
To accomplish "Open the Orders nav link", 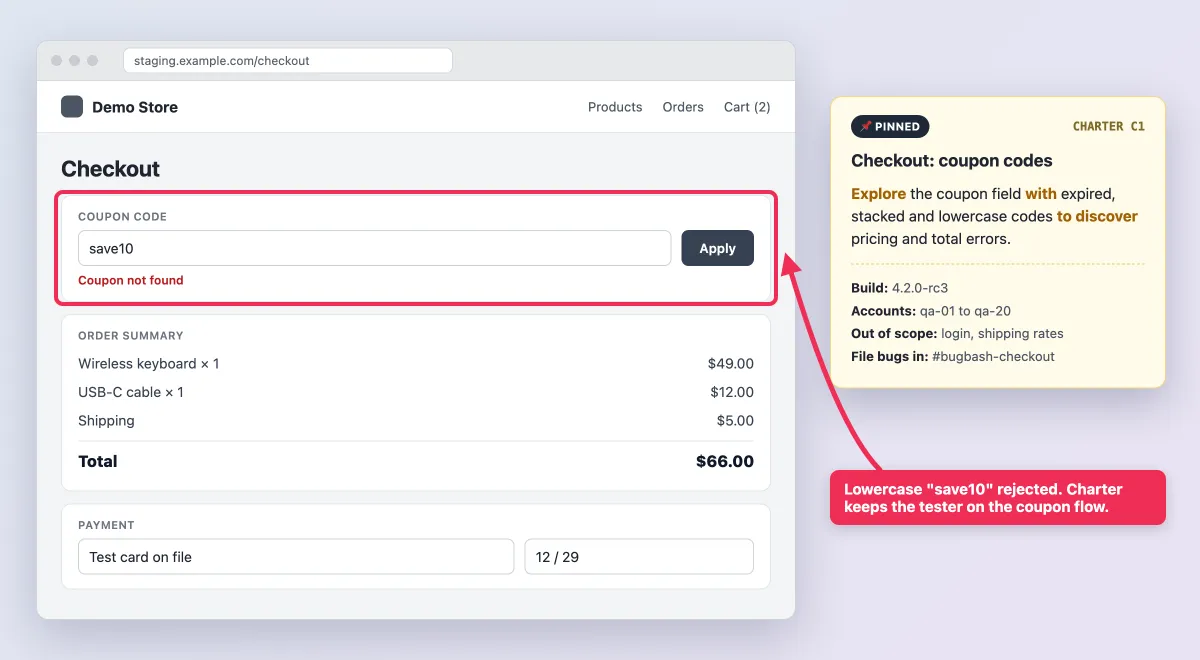I will click(x=683, y=107).
